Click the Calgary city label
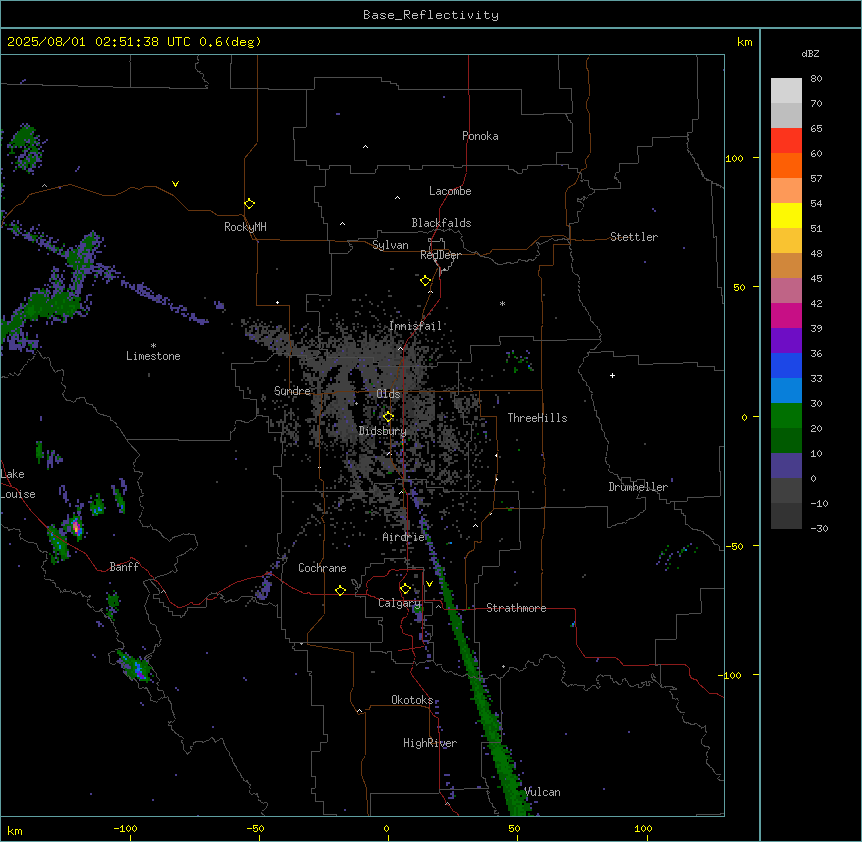862x842 pixels. pos(399,603)
